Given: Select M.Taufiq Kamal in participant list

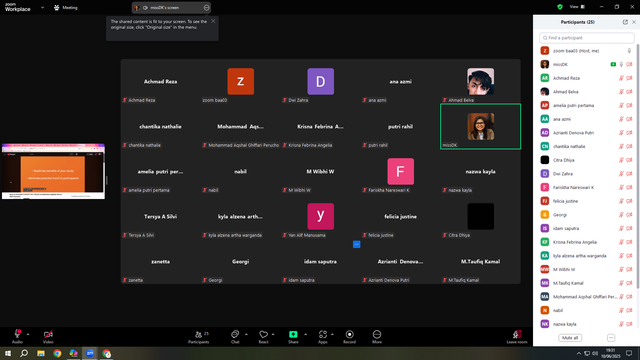Looking at the screenshot, I should (x=587, y=283).
